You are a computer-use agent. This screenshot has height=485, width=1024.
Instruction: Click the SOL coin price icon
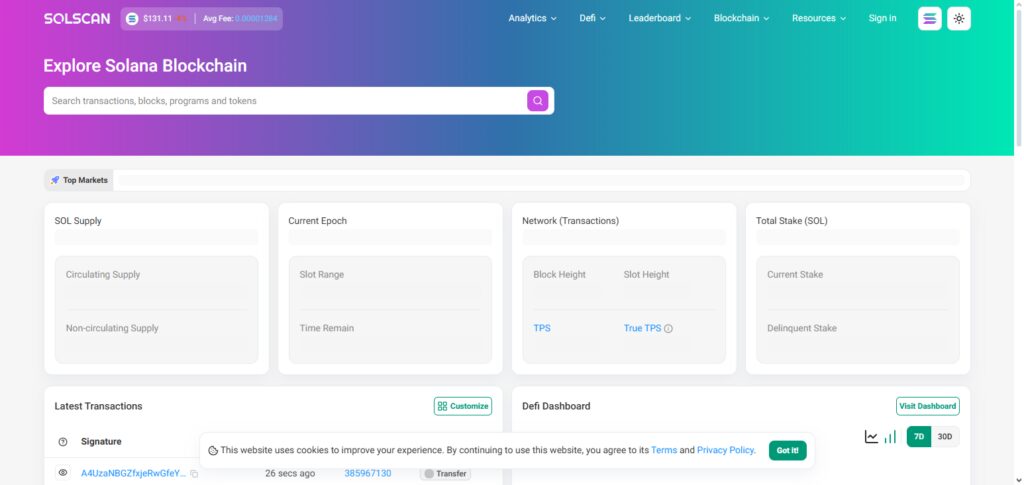coord(132,18)
